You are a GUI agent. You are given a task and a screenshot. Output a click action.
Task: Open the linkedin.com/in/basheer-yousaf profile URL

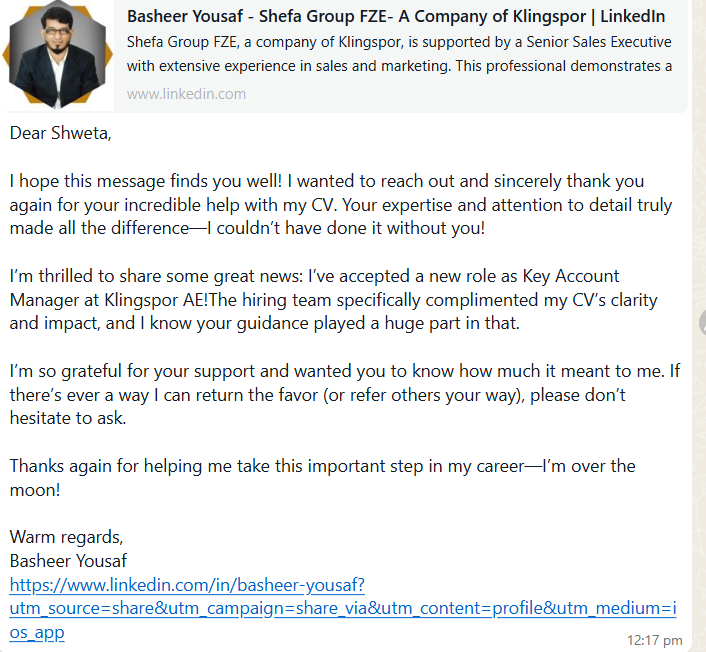[x=187, y=584]
